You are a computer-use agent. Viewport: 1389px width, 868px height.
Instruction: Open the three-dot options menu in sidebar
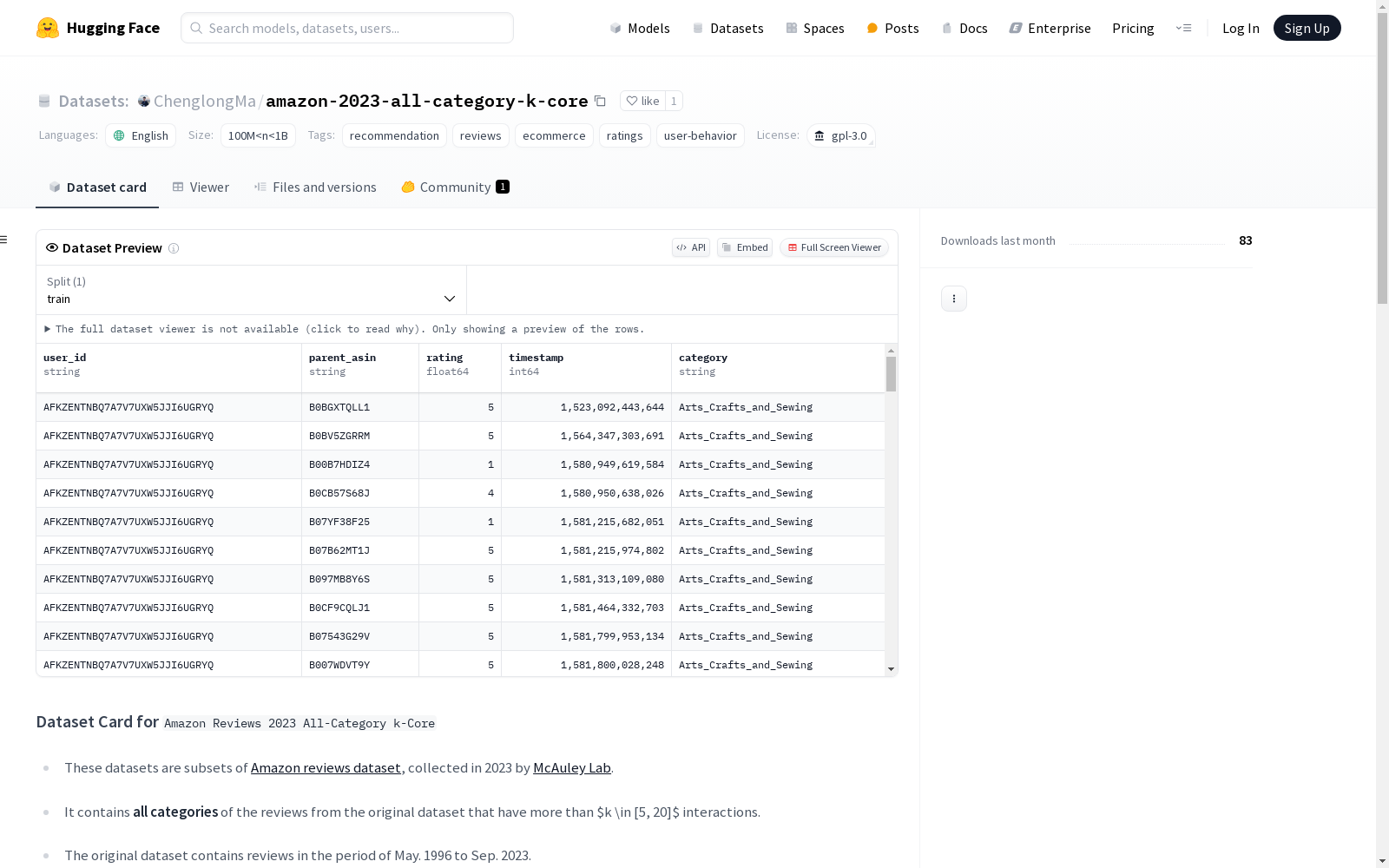pos(954,299)
